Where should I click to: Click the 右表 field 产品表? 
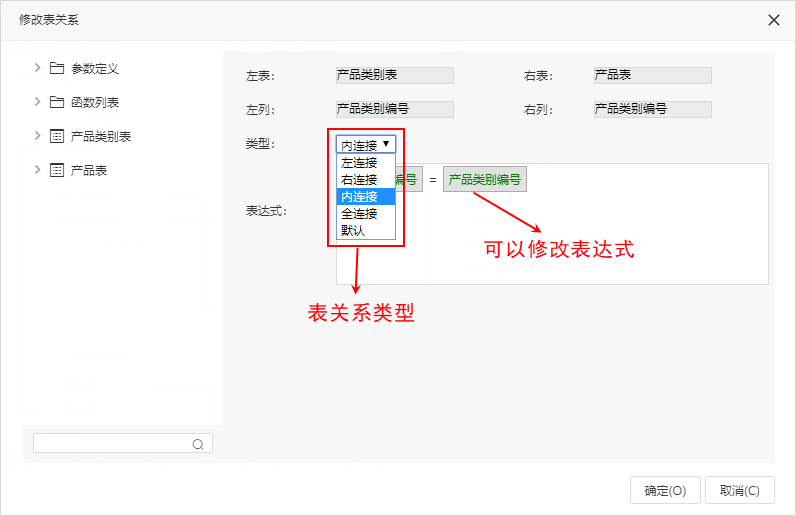652,75
